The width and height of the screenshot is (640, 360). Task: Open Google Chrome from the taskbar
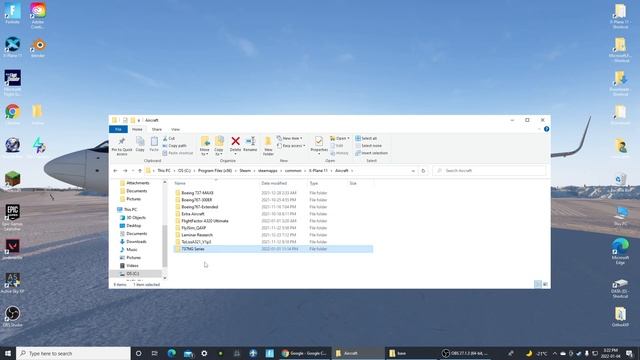[x=304, y=353]
